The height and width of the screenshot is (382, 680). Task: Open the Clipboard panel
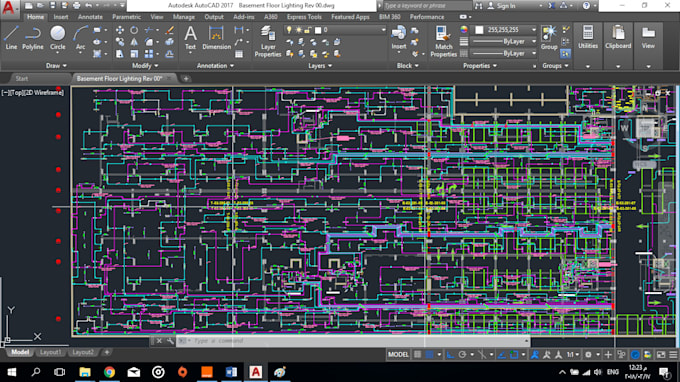[x=618, y=37]
